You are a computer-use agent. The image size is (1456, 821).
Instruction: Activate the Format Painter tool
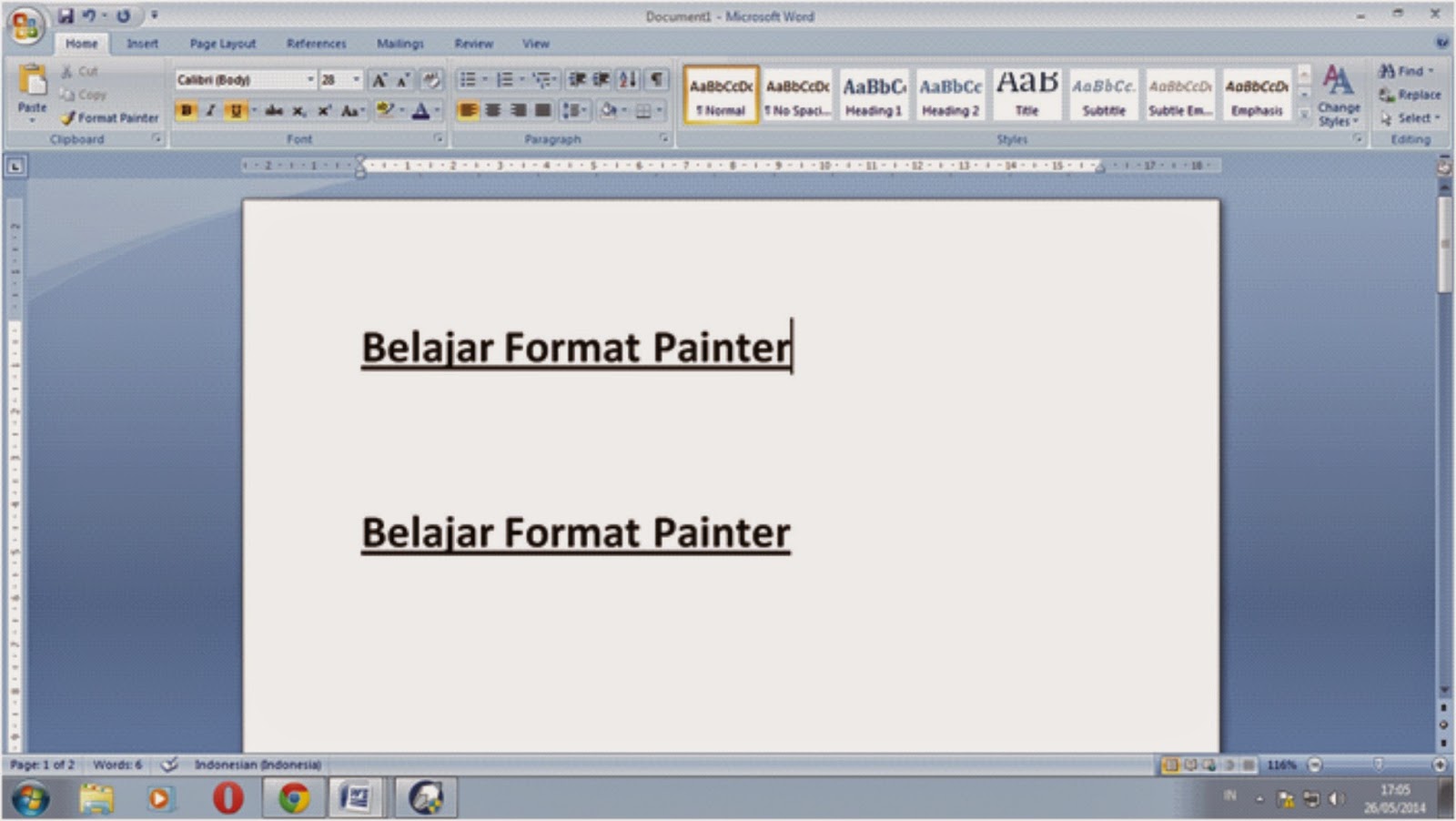pyautogui.click(x=111, y=117)
